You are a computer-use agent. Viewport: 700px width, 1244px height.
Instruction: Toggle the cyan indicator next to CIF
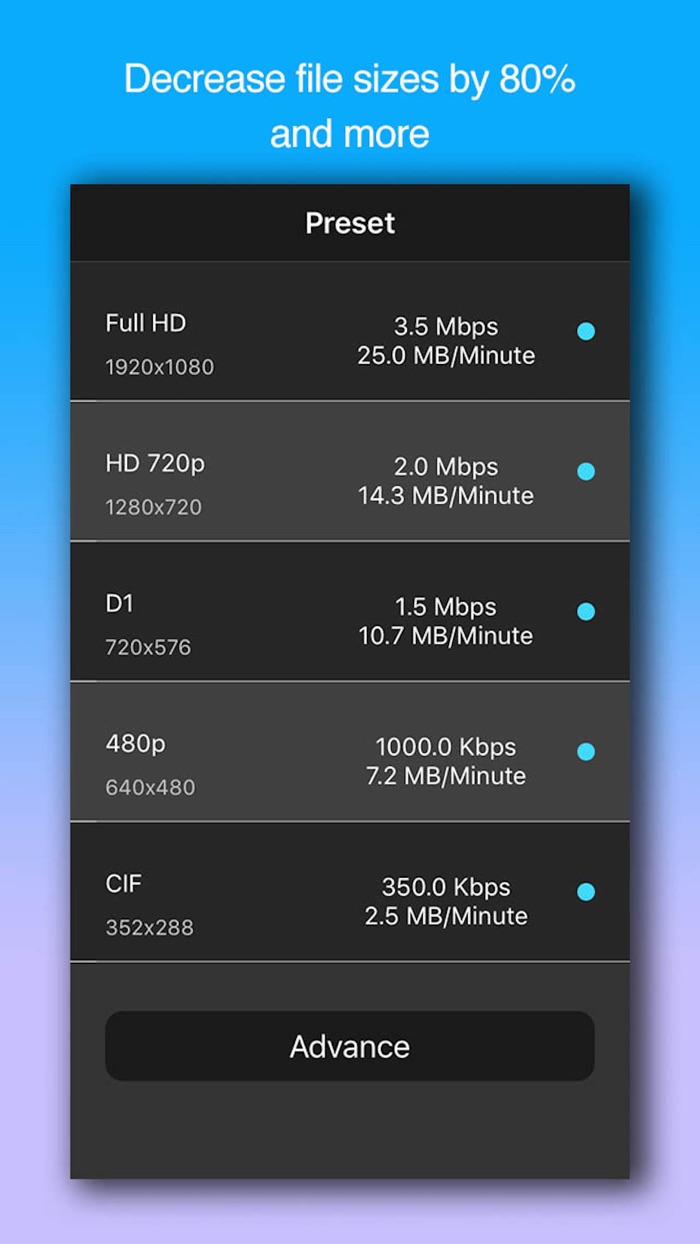586,891
